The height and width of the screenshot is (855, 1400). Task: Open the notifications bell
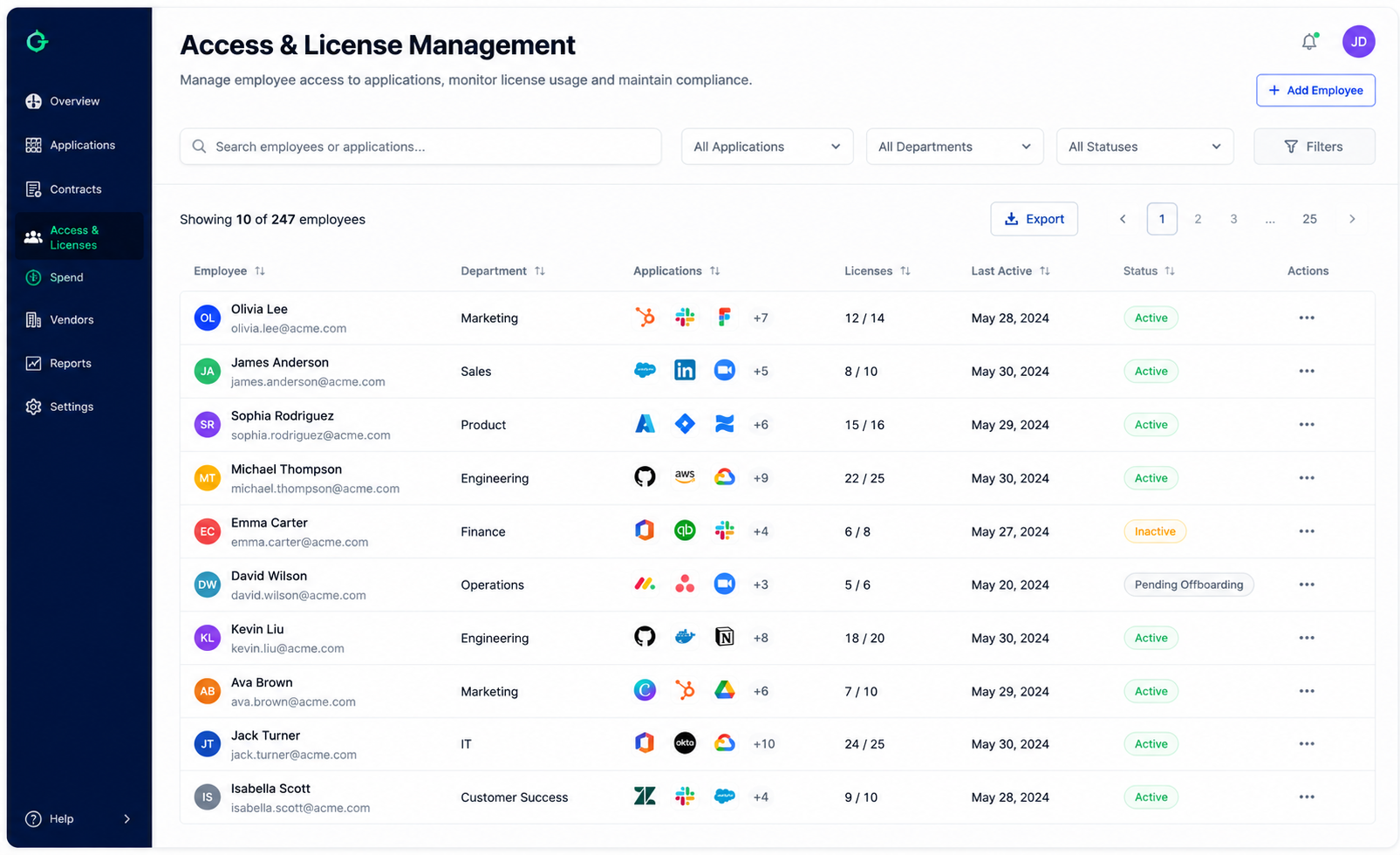pos(1309,41)
